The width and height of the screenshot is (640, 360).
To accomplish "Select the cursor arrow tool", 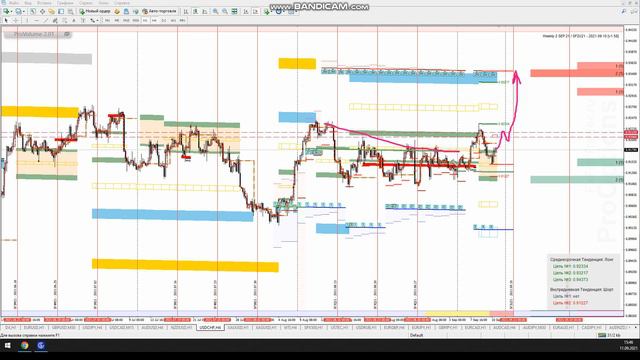I will [x=6, y=20].
